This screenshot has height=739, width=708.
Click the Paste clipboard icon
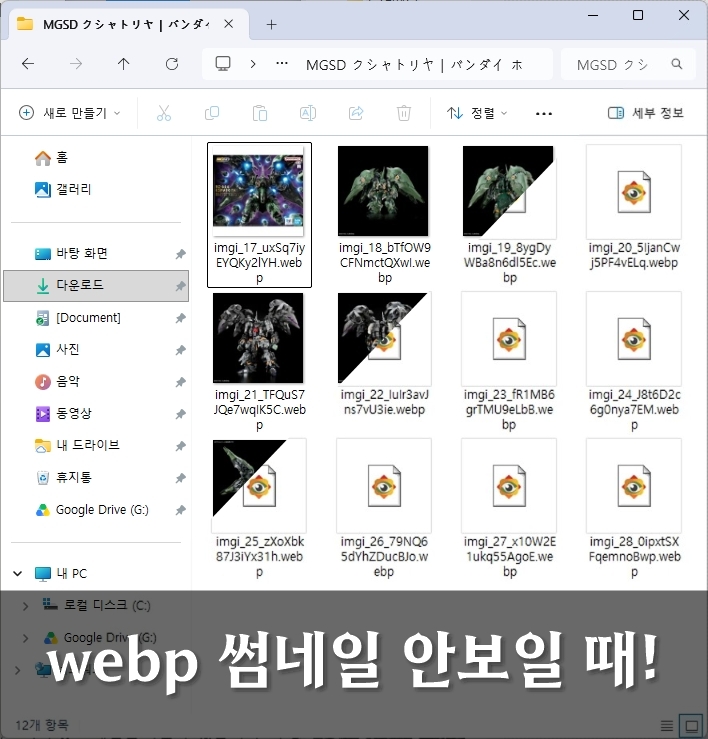click(260, 113)
